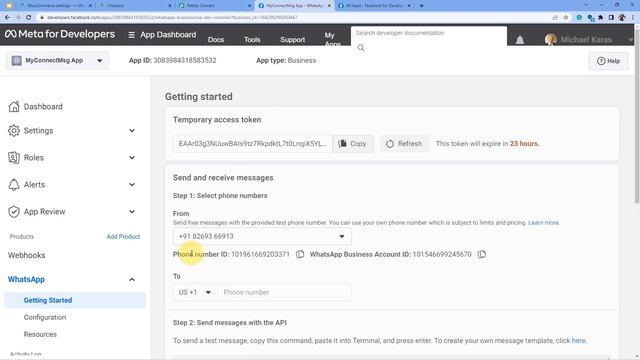Click the Settings gear icon
640x360 pixels.
[x=13, y=131]
